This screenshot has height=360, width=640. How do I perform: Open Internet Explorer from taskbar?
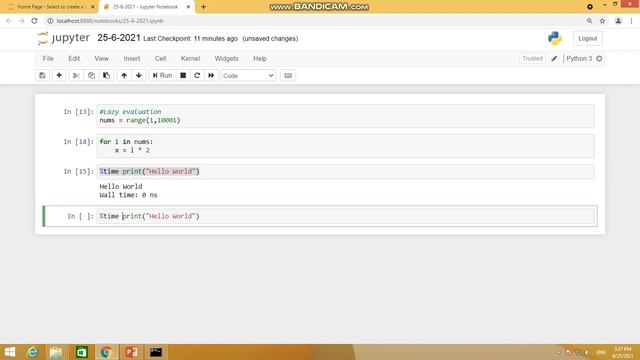[x=33, y=352]
